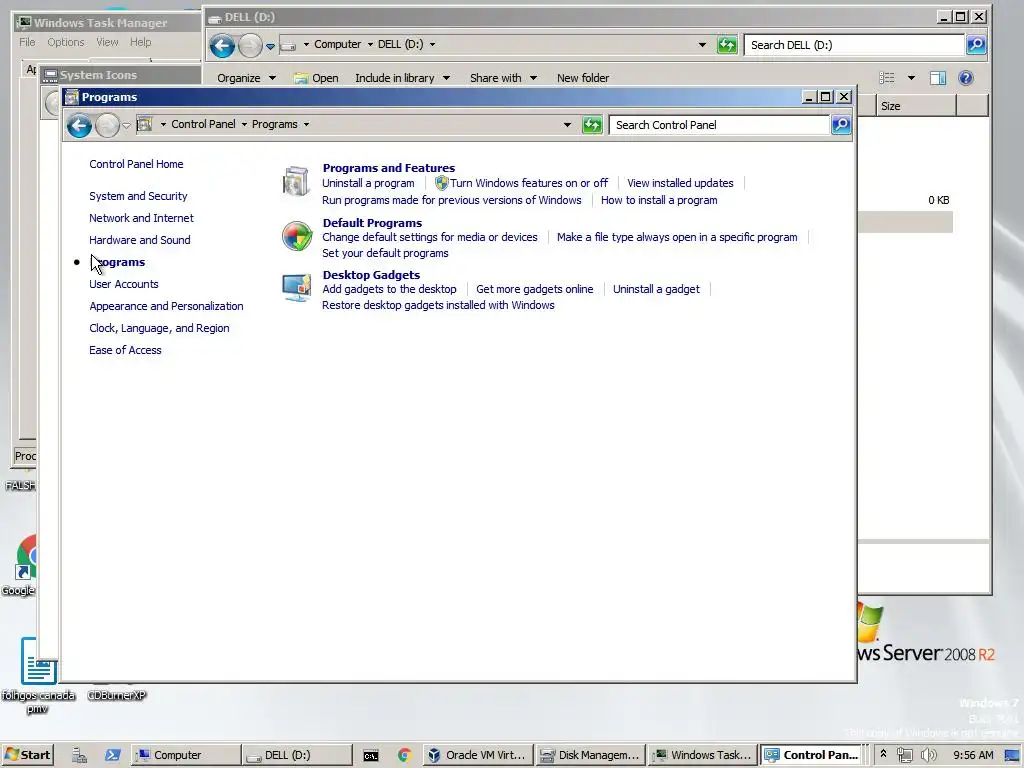Click Get more gadgets online link
The height and width of the screenshot is (768, 1024).
pos(534,289)
